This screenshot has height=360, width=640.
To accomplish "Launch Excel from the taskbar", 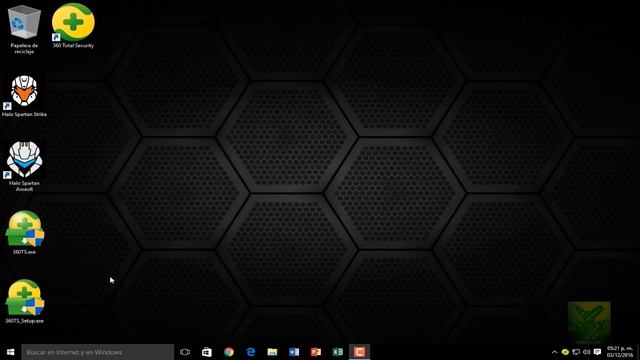I will 338,352.
